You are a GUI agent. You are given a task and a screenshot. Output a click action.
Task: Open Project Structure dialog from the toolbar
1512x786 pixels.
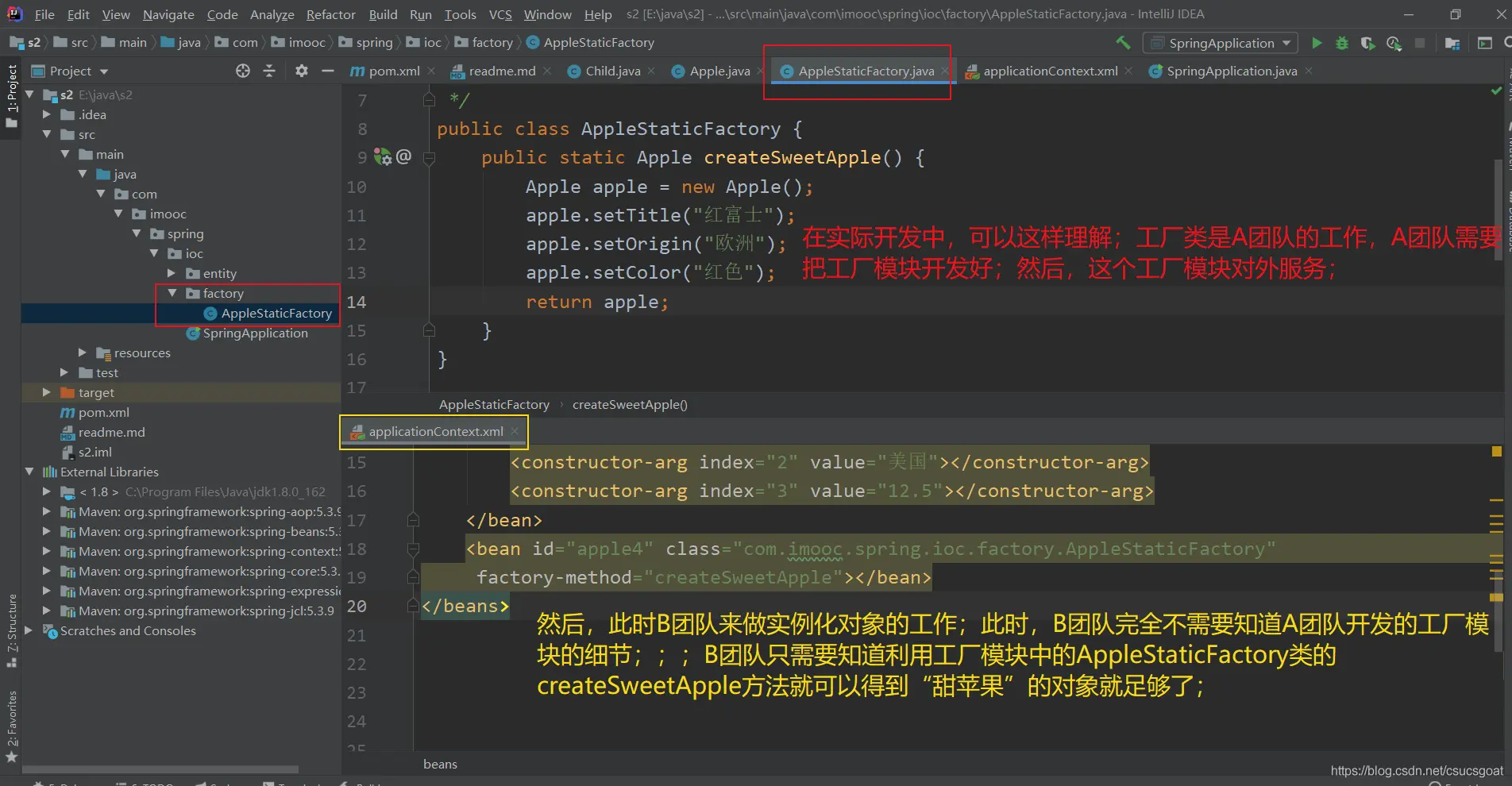(x=1452, y=43)
